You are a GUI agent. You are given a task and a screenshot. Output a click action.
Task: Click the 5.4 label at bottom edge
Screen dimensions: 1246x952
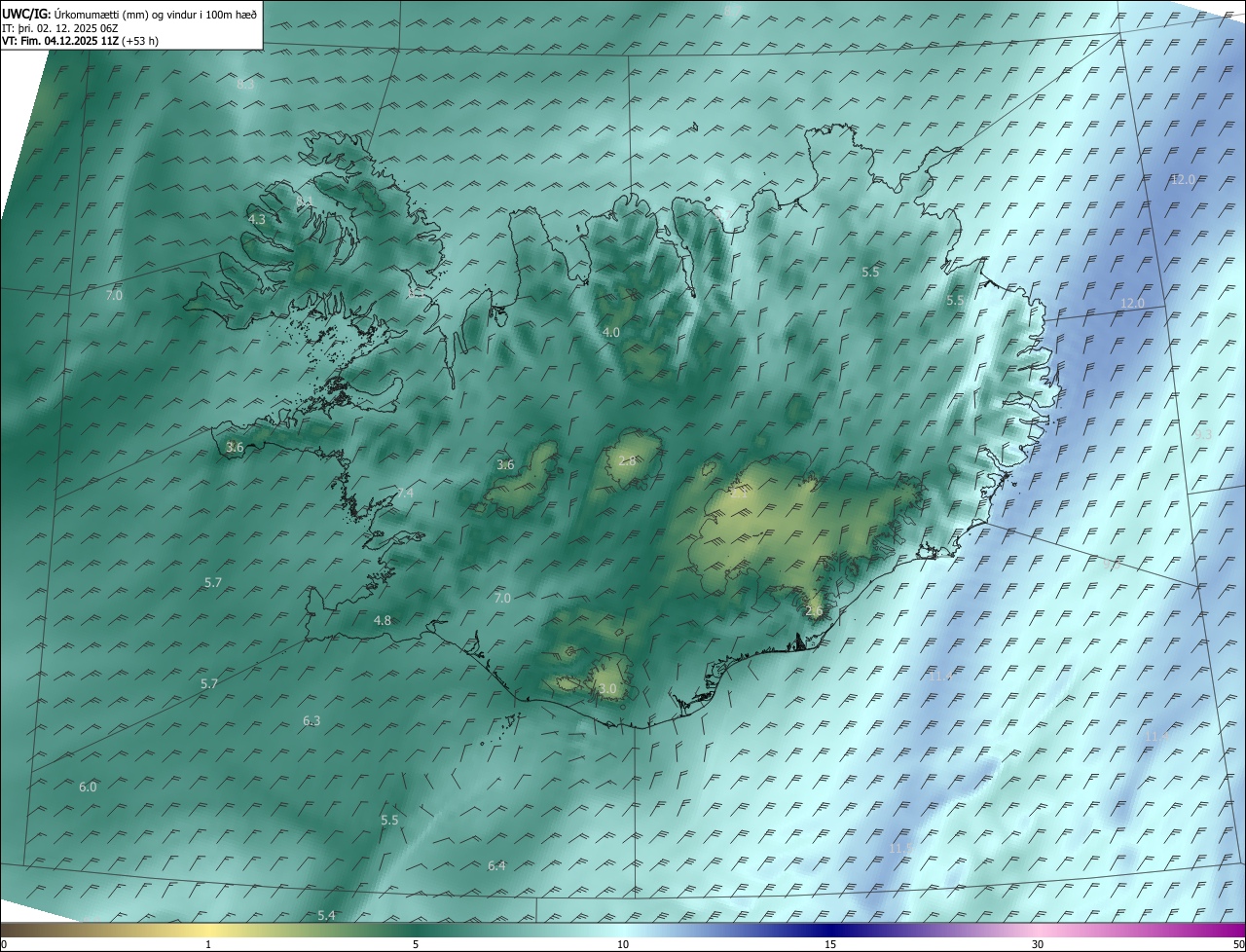click(x=326, y=916)
